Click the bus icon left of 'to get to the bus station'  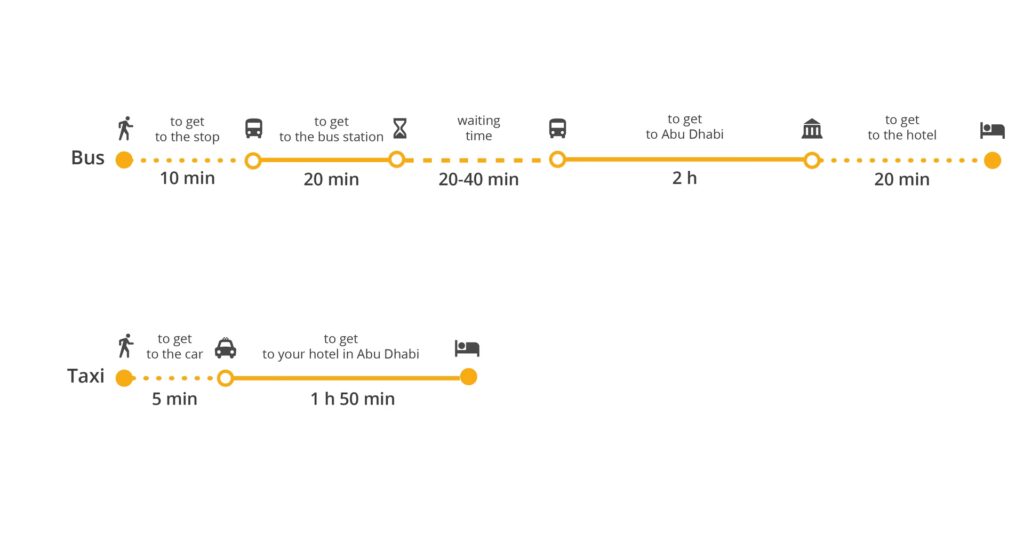(x=254, y=129)
